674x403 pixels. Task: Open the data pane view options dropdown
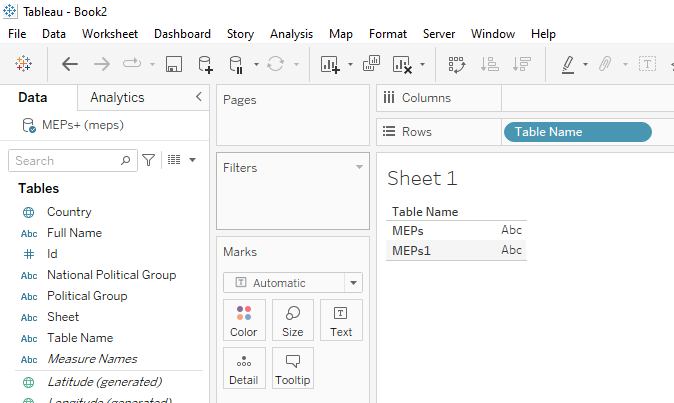pos(193,160)
